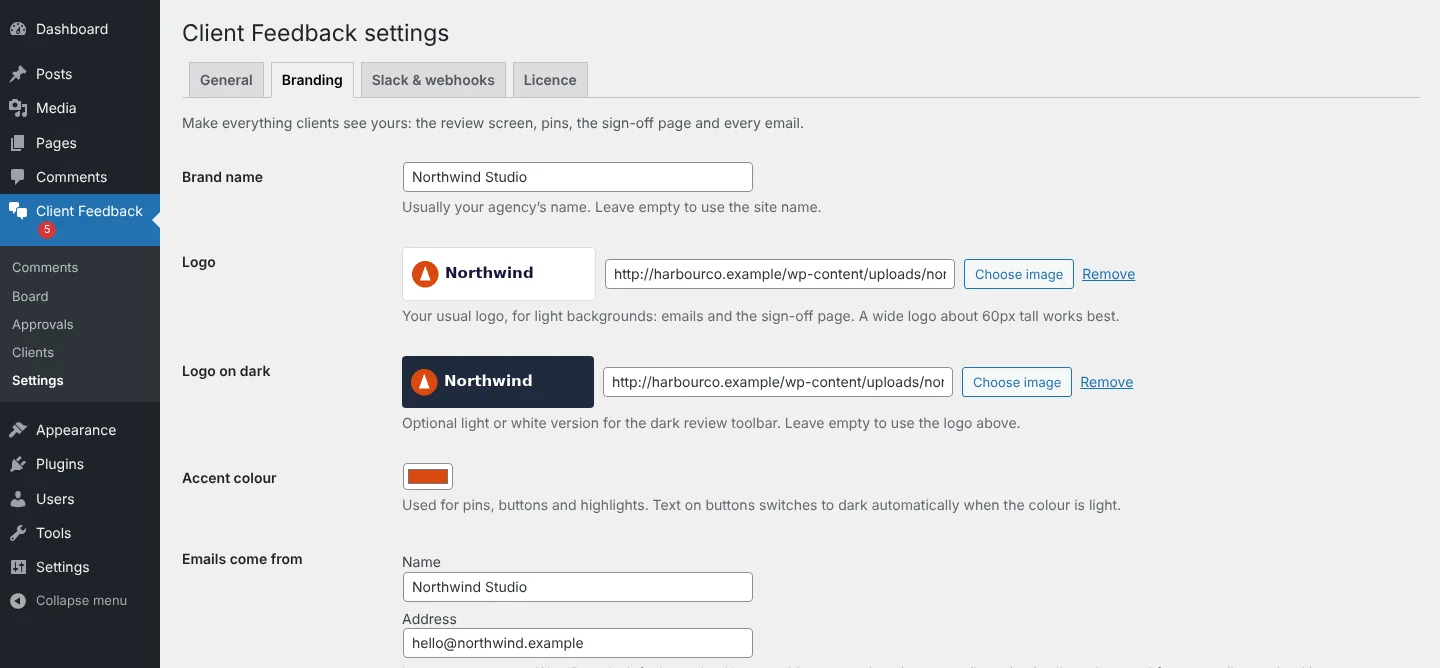Click the Logo on dark label
The height and width of the screenshot is (668, 1440).
pos(226,371)
